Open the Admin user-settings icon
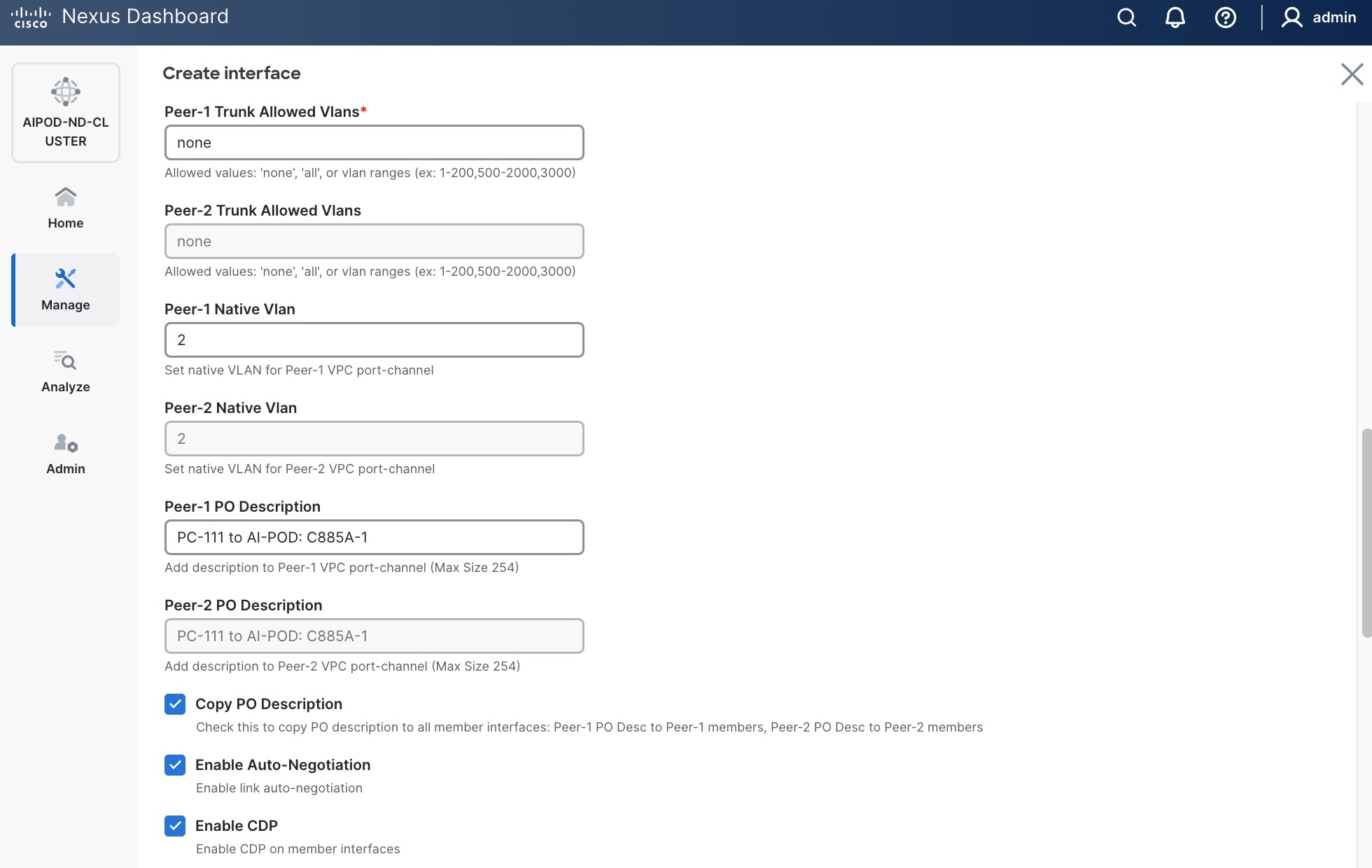Image resolution: width=1372 pixels, height=868 pixels. click(65, 444)
